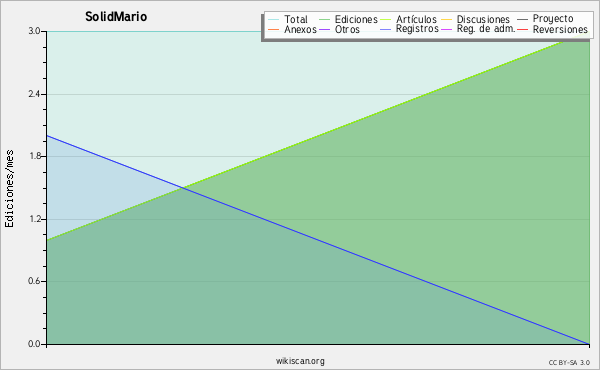Click the 3.0 y-axis tick label
This screenshot has height=370, width=600.
pyautogui.click(x=34, y=31)
